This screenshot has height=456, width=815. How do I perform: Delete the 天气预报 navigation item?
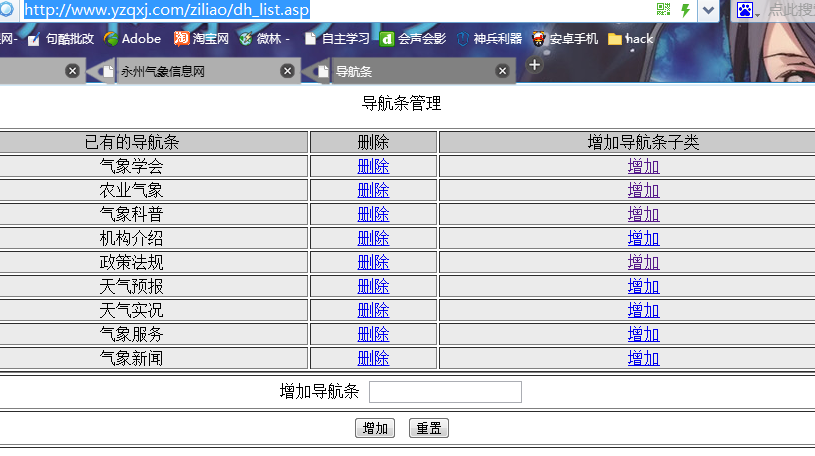coord(373,286)
